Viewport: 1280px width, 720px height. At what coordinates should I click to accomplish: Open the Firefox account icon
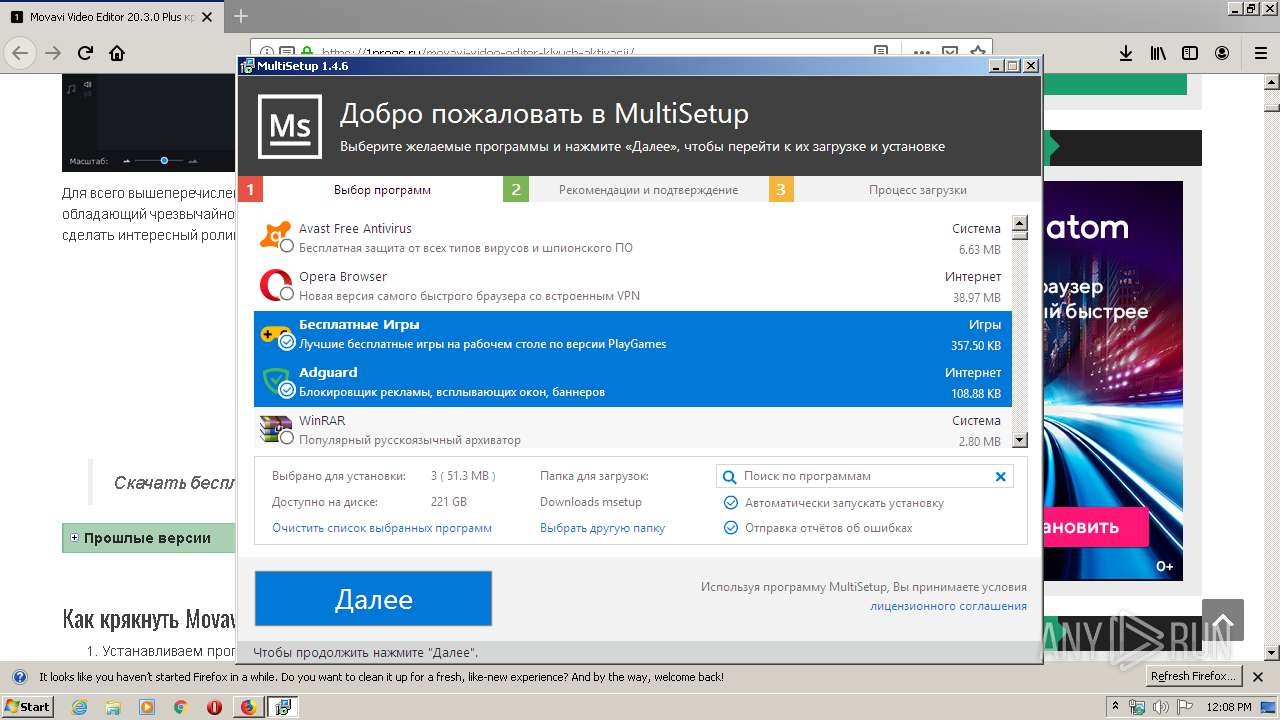pos(1222,53)
